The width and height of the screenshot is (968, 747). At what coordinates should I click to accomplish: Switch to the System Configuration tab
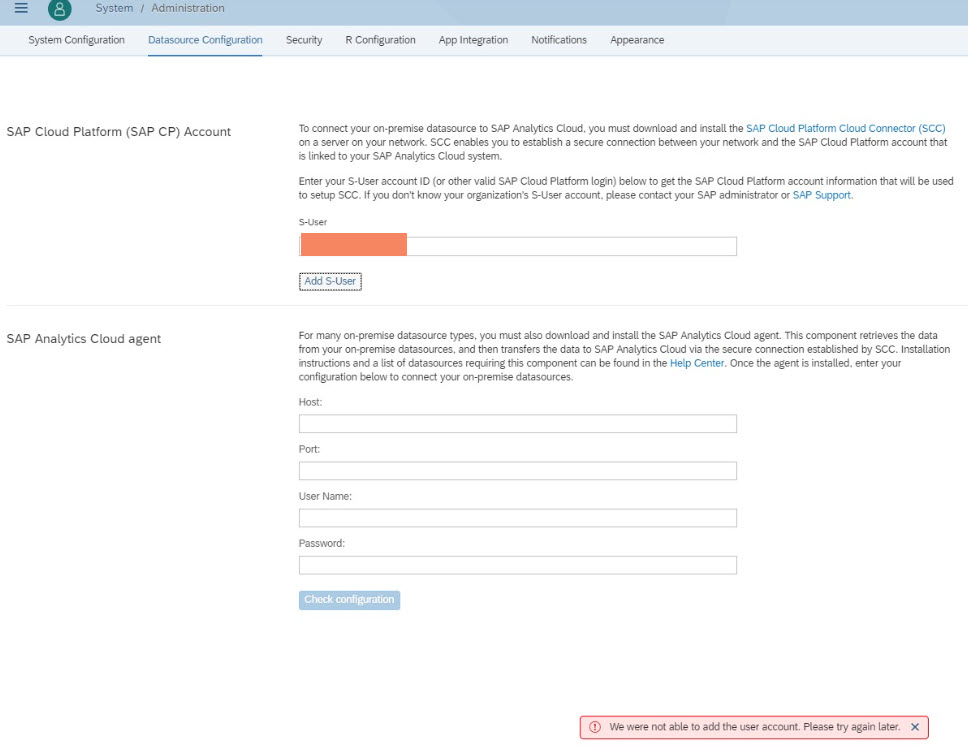click(x=77, y=40)
